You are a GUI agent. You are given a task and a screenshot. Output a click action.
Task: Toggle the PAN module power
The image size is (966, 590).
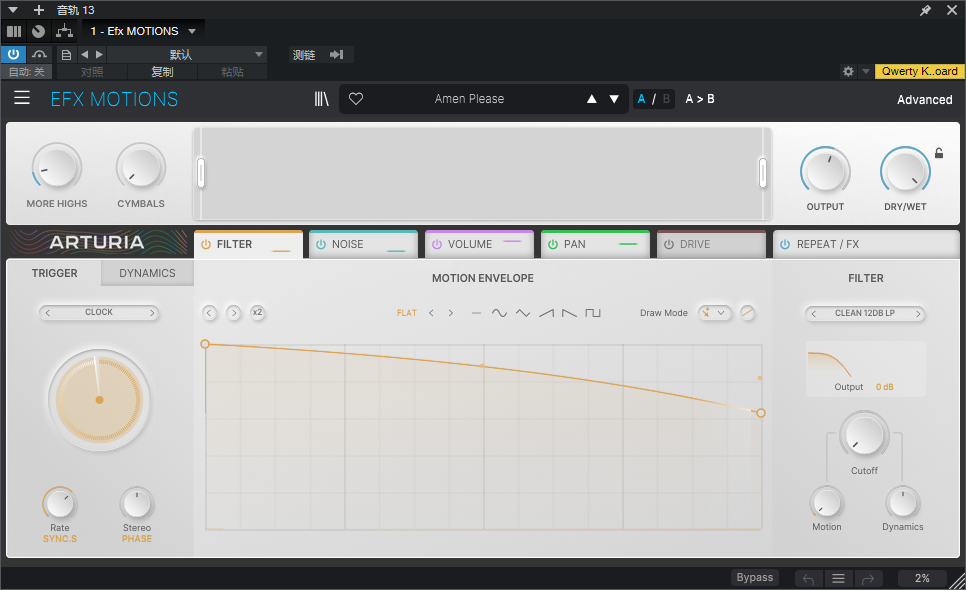pos(553,244)
